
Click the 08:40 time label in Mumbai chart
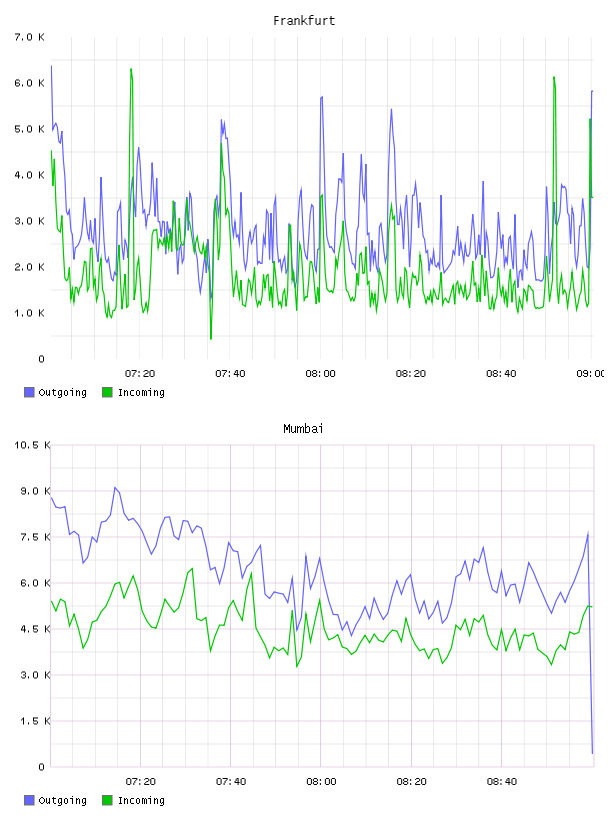[502, 782]
